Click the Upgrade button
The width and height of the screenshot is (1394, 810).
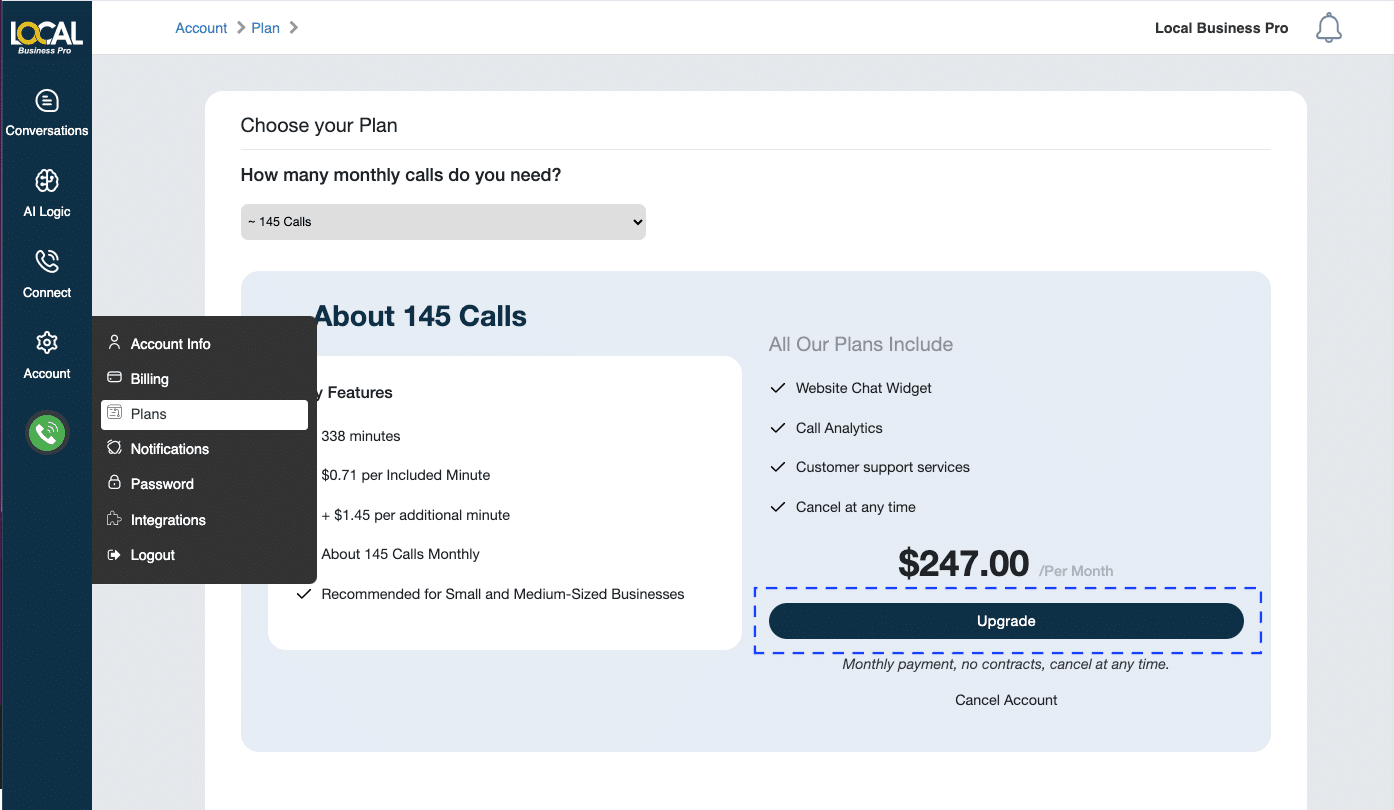point(1006,621)
